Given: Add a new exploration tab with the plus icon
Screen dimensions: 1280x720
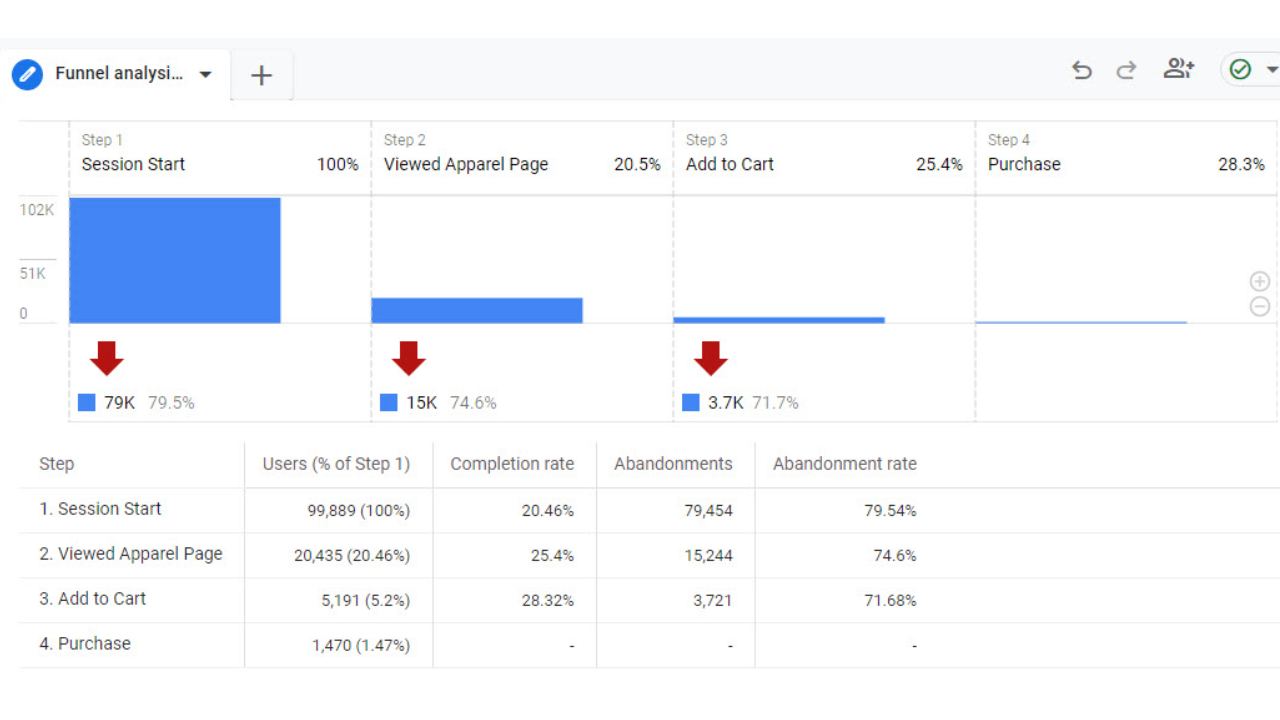Looking at the screenshot, I should point(261,74).
